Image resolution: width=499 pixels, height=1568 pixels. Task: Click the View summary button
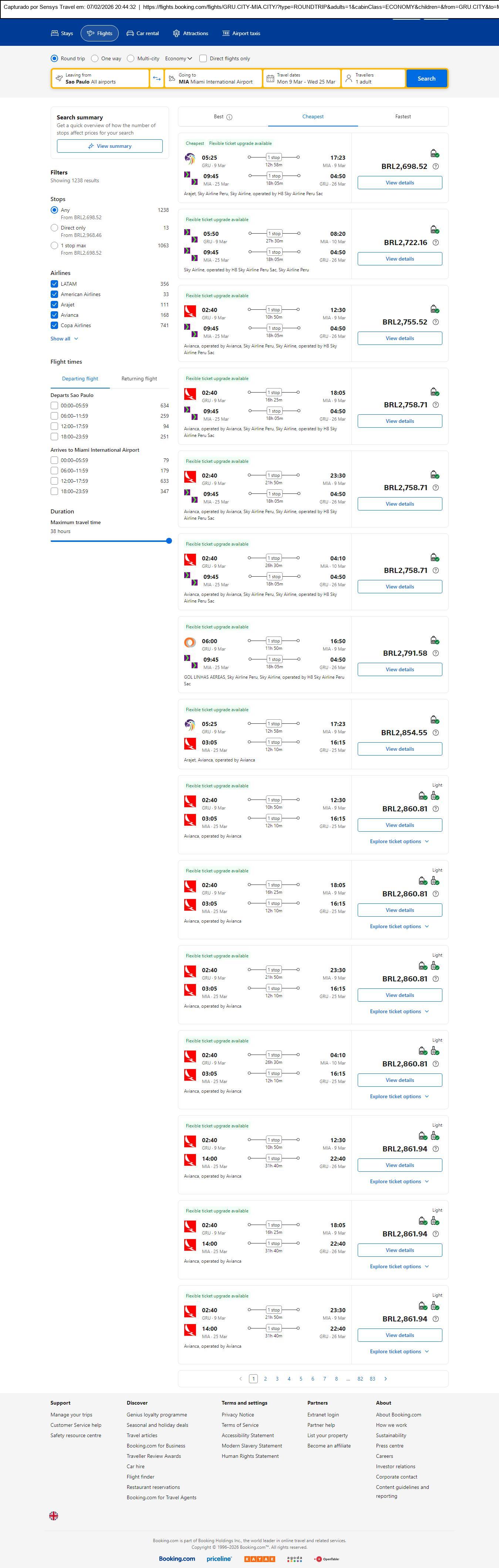click(109, 146)
